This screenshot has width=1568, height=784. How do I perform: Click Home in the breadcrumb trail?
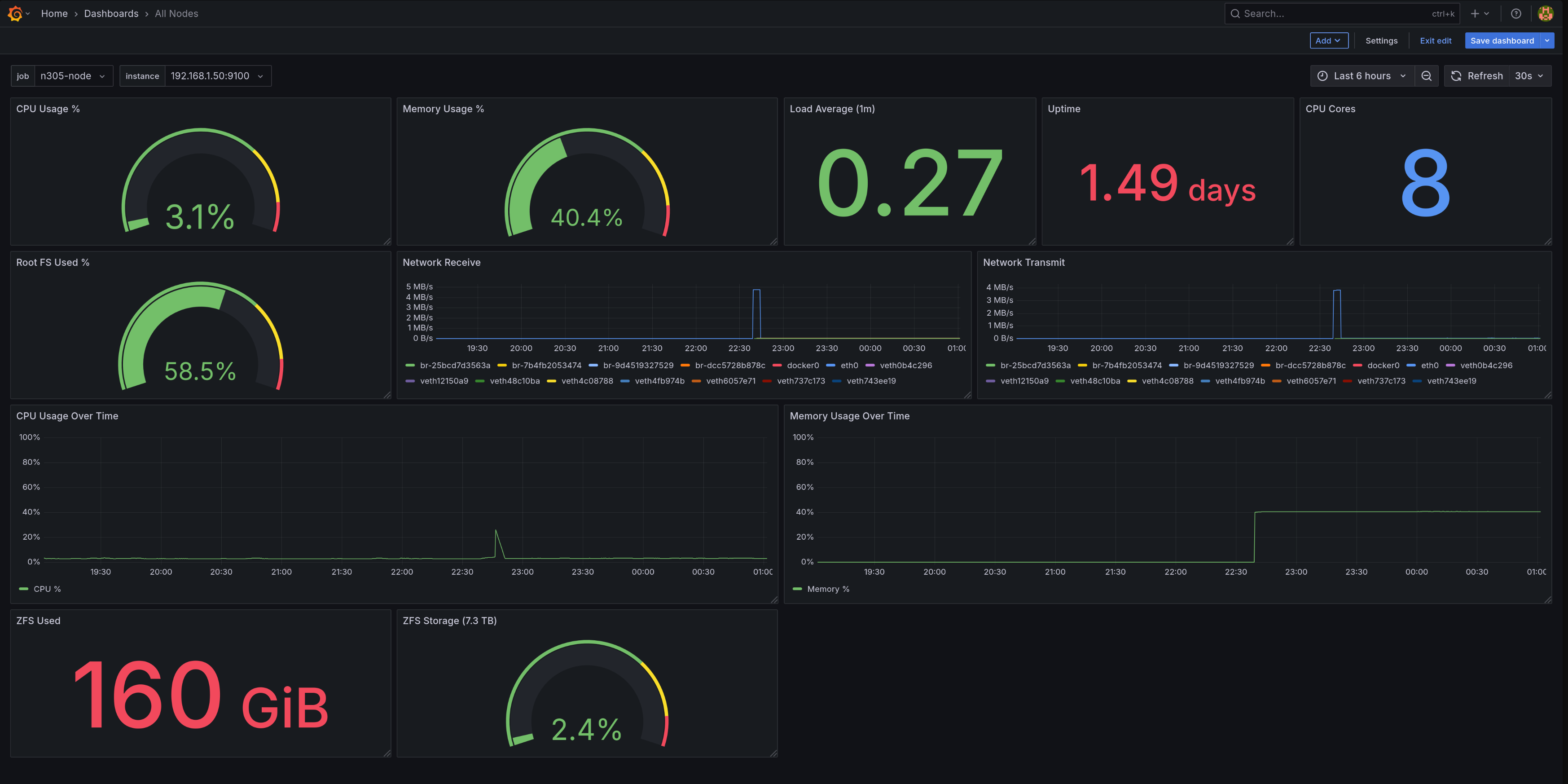point(54,13)
